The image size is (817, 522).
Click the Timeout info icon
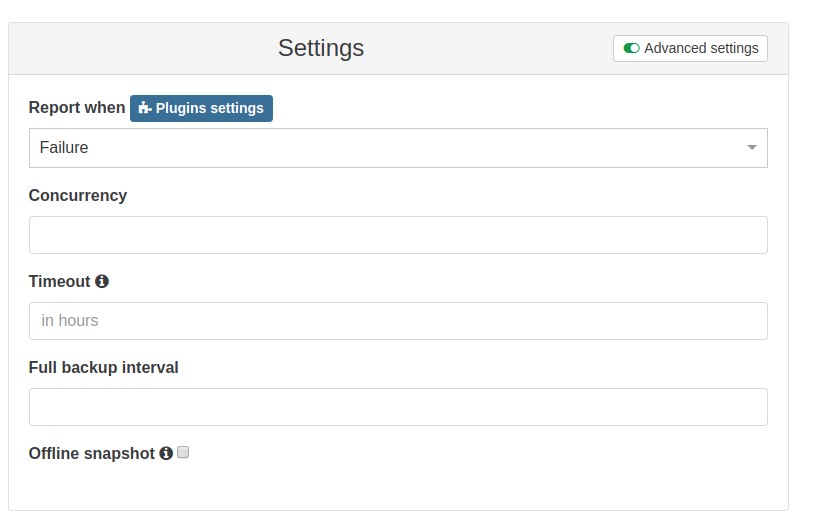[x=102, y=281]
